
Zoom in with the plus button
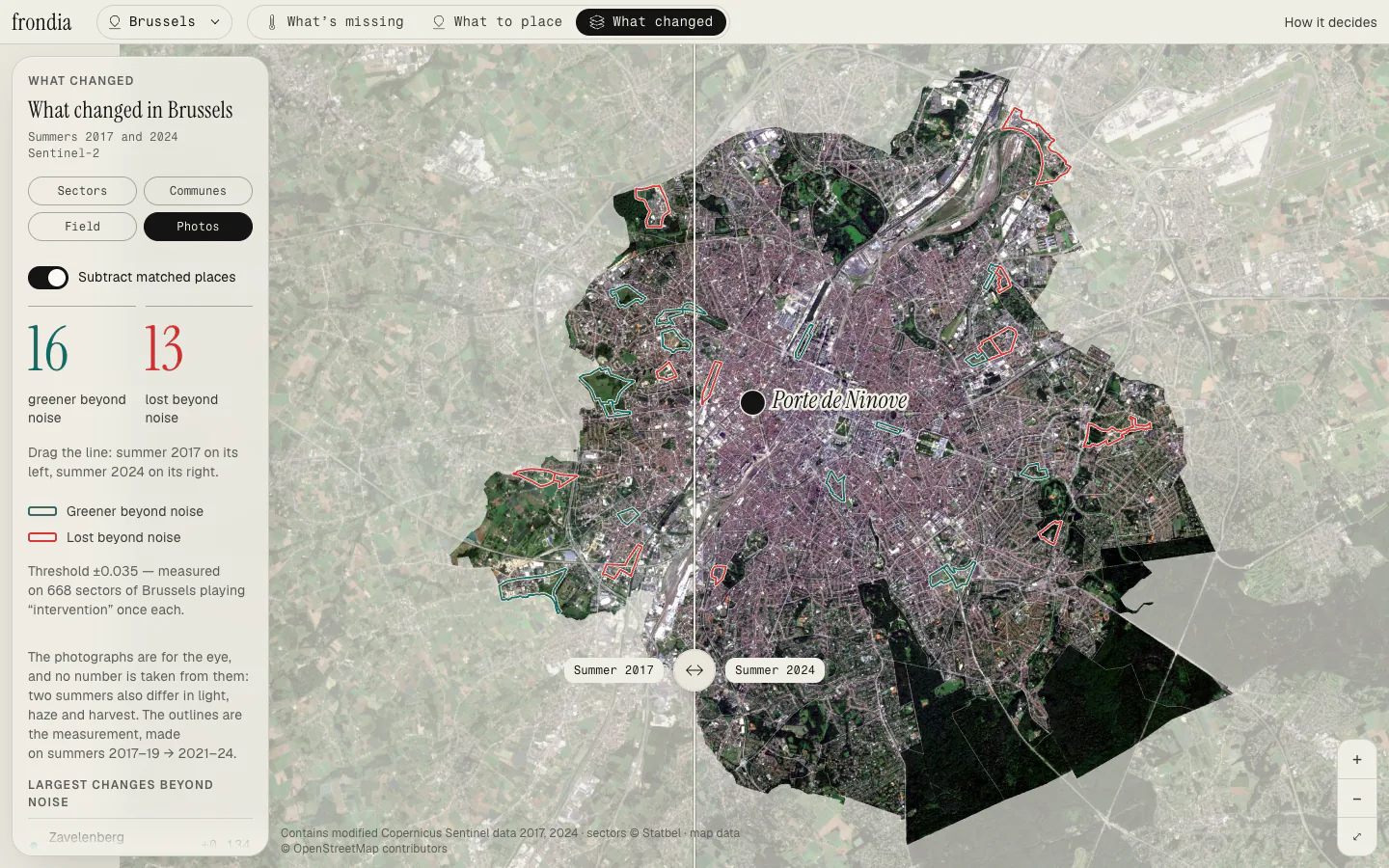click(x=1357, y=760)
